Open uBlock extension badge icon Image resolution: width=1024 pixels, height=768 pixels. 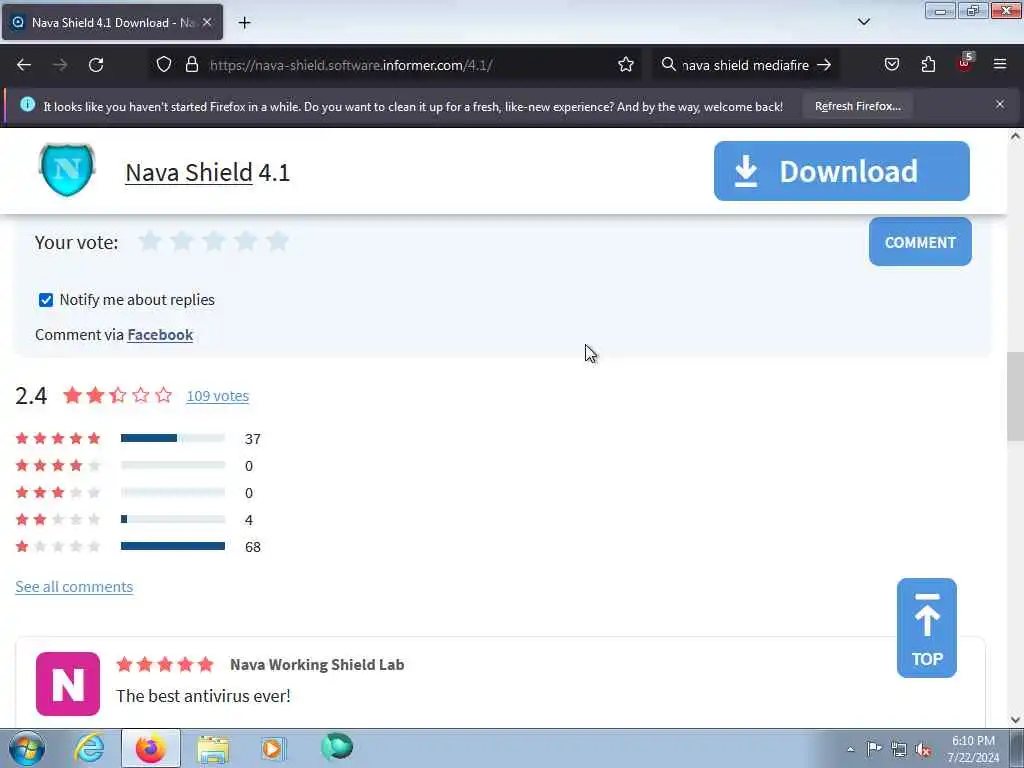tap(965, 63)
